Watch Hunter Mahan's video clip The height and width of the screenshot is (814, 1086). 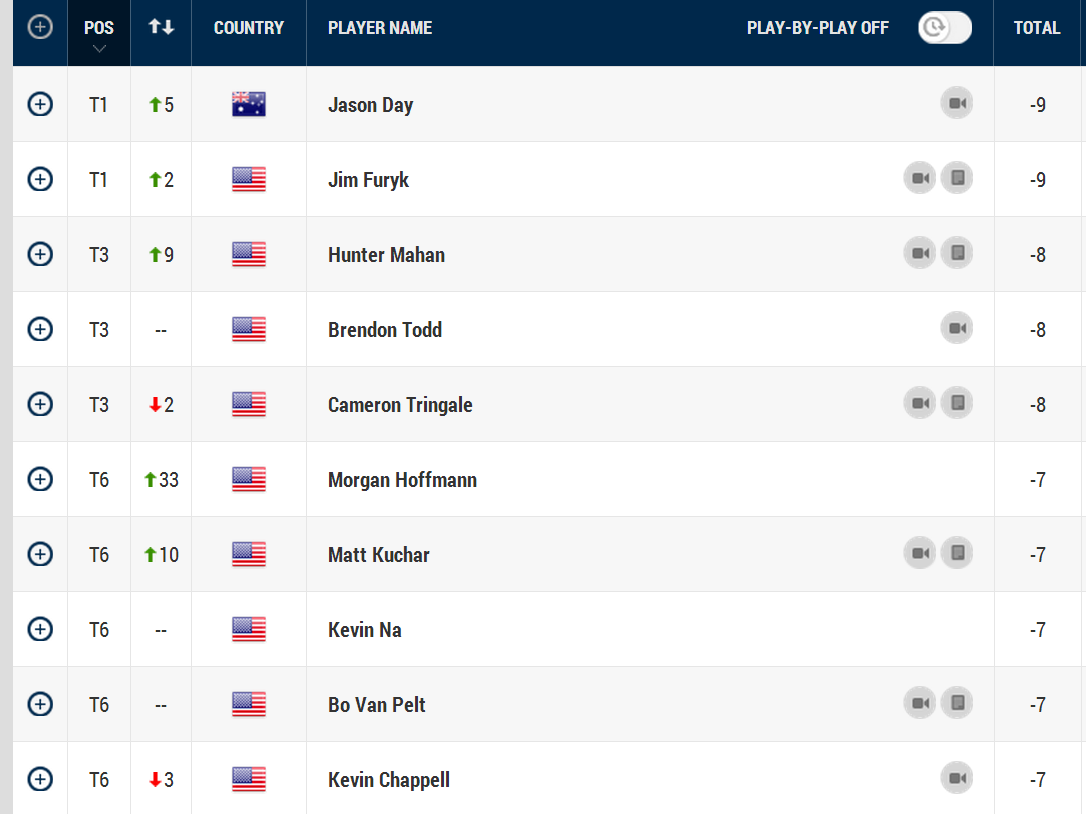(920, 253)
